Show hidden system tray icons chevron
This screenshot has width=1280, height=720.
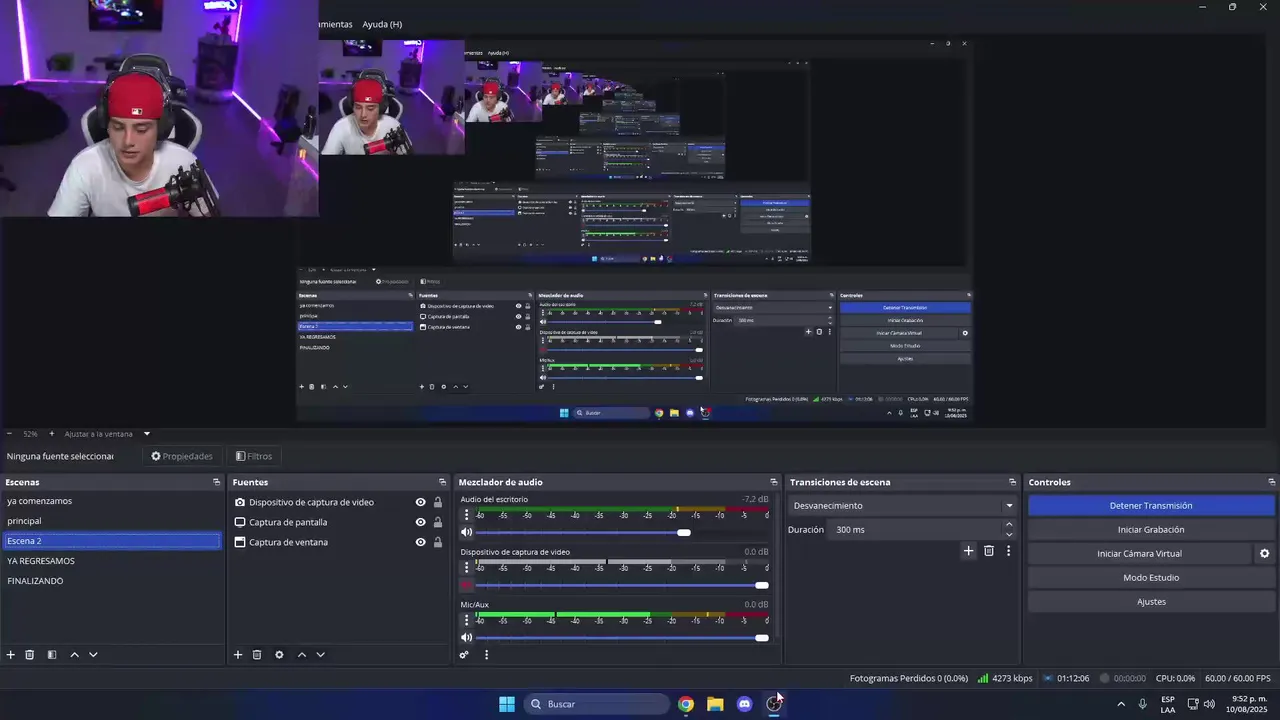coord(1120,704)
